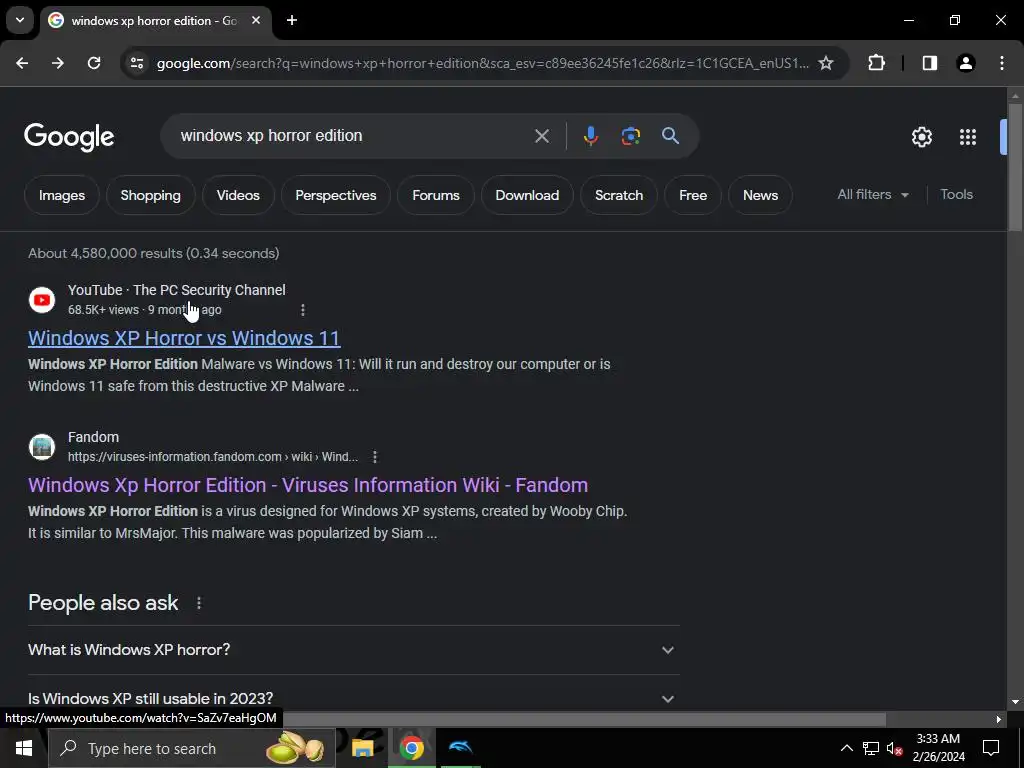Select the Download filter chip
The image size is (1024, 768).
(x=527, y=195)
